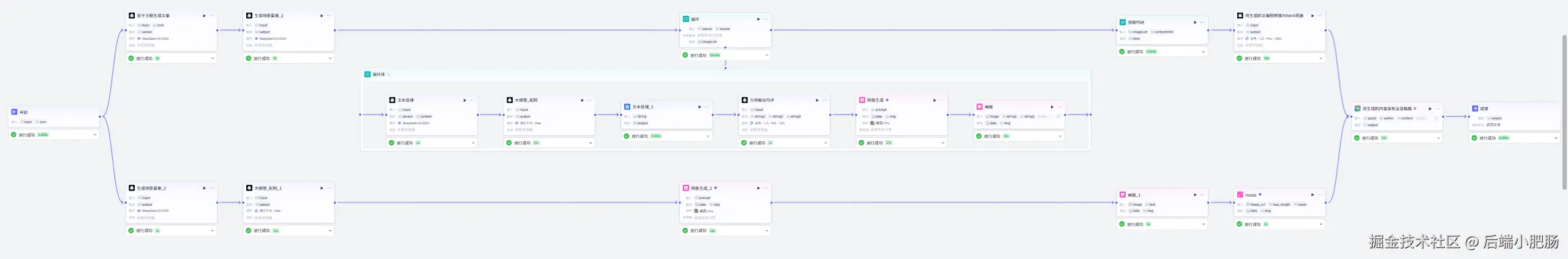Expand run result under 开始 node
This screenshot has width=1568, height=259.
95,135
